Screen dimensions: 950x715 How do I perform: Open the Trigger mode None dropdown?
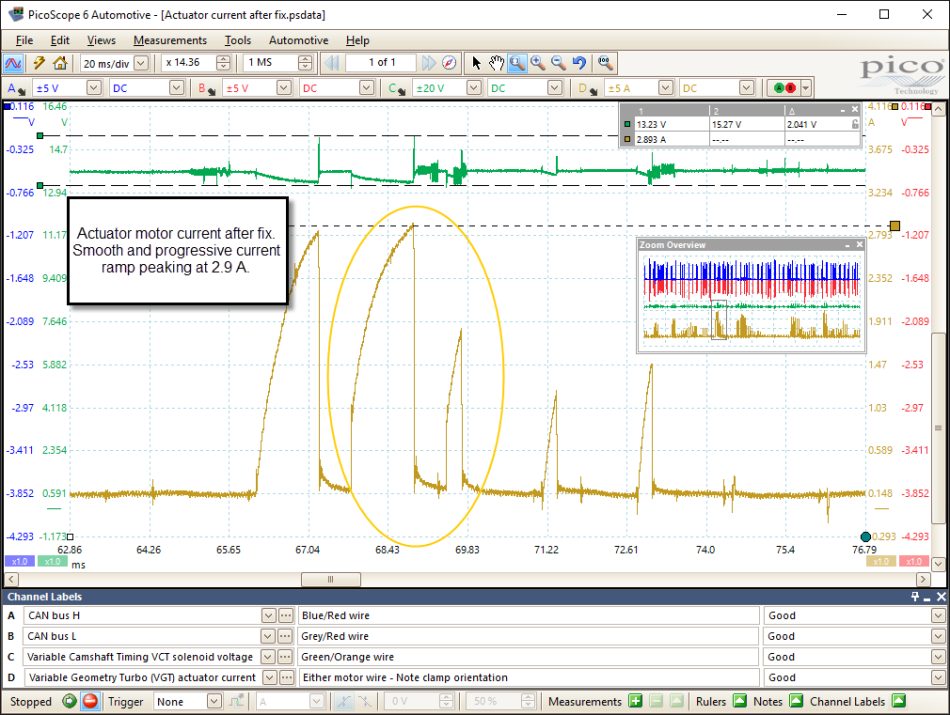point(214,701)
